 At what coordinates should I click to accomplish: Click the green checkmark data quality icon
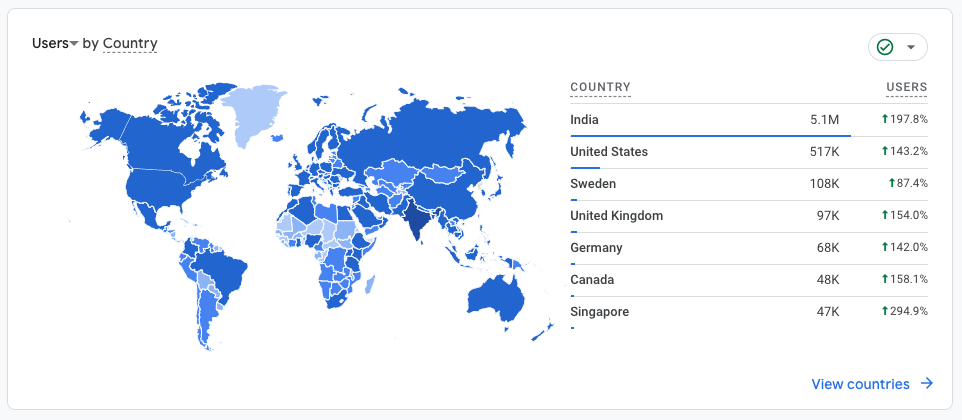[884, 47]
